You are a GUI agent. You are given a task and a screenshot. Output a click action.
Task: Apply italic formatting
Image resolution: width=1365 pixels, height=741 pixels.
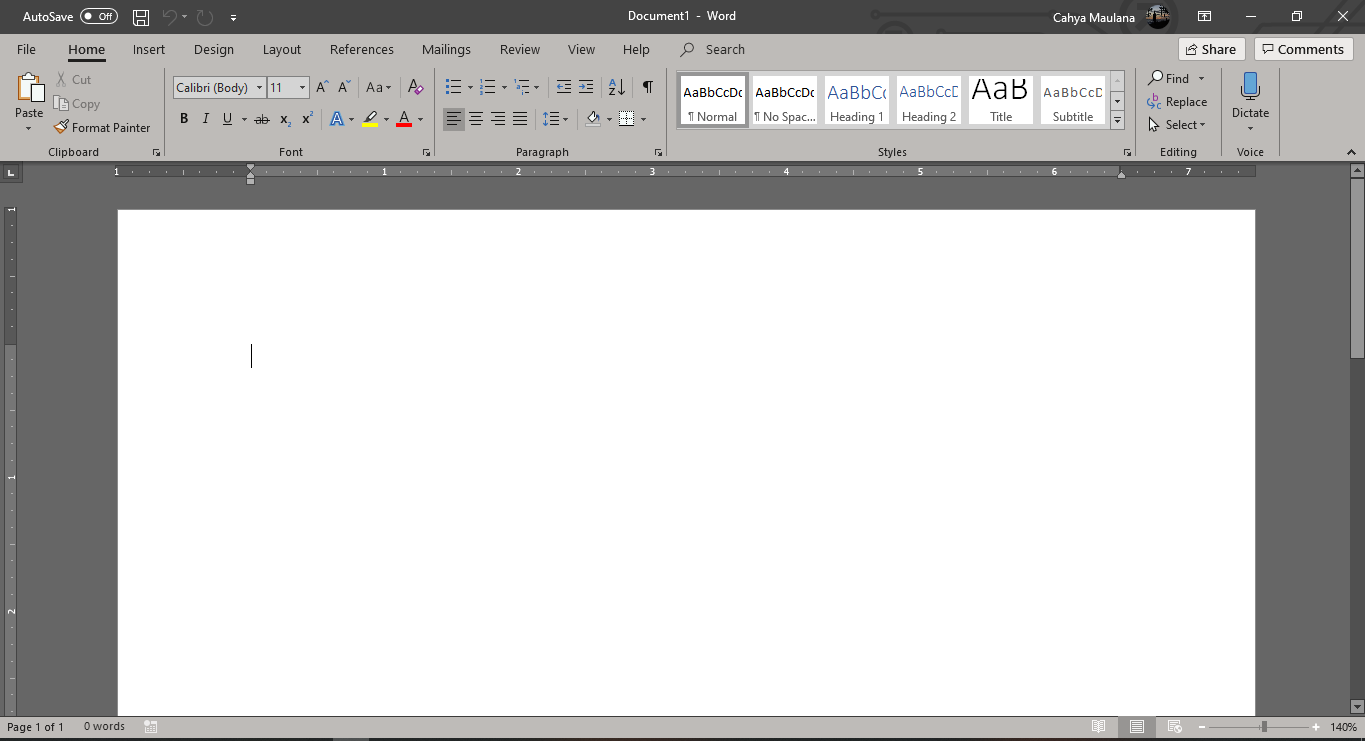(x=205, y=118)
